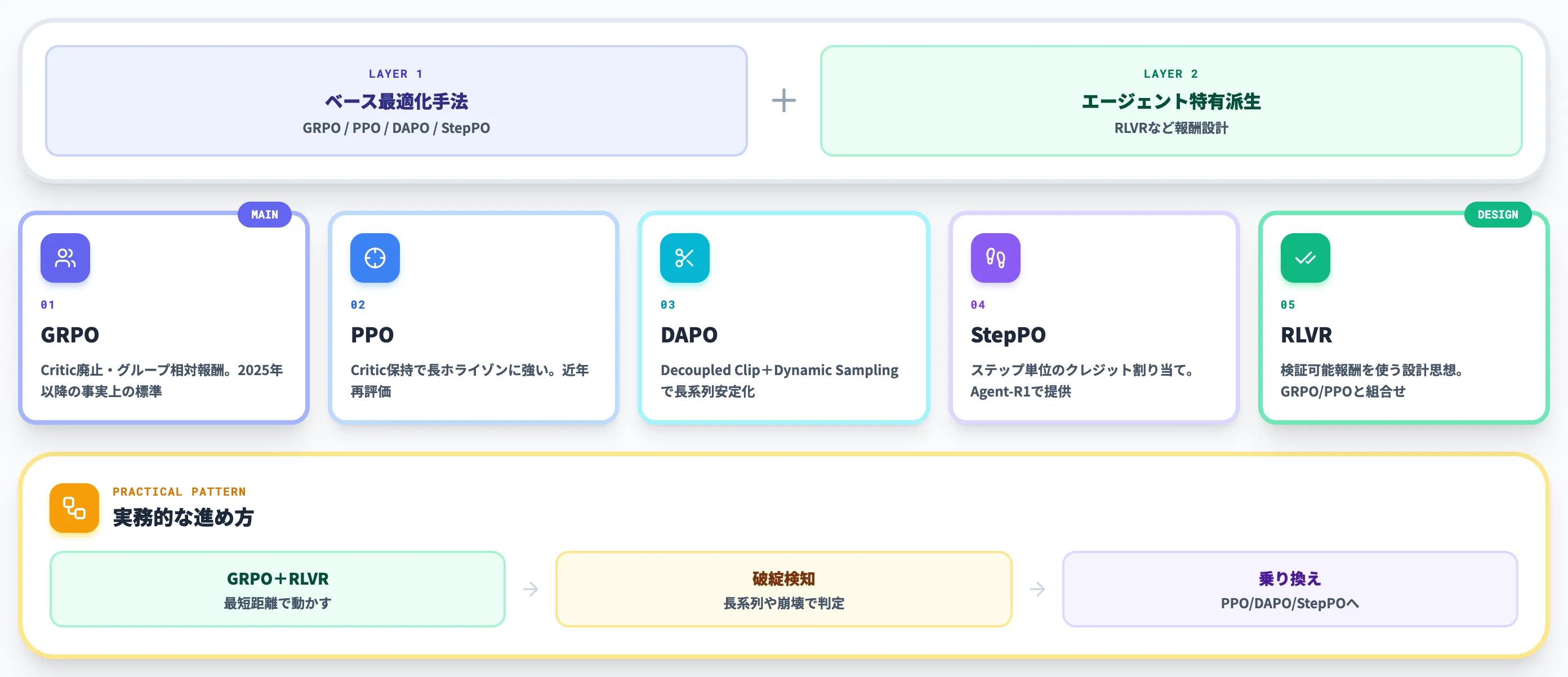Click the 'GRPO / PPO / DAPO / StepPO' subtitle

point(397,128)
